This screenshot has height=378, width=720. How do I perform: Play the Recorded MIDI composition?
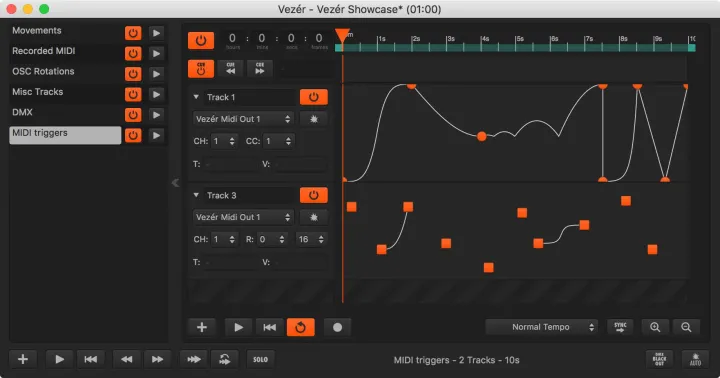(x=157, y=54)
